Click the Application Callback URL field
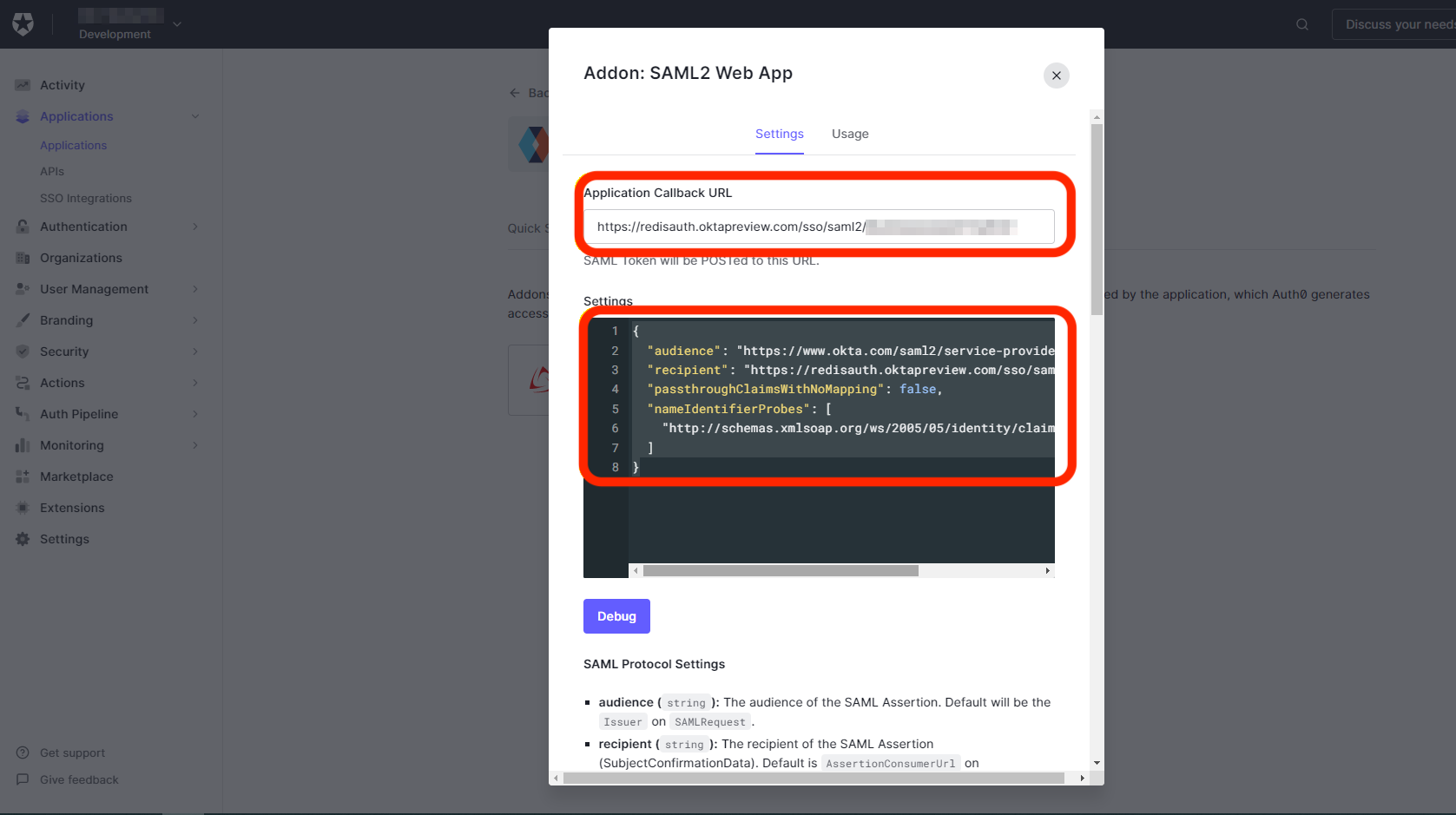 [x=818, y=227]
